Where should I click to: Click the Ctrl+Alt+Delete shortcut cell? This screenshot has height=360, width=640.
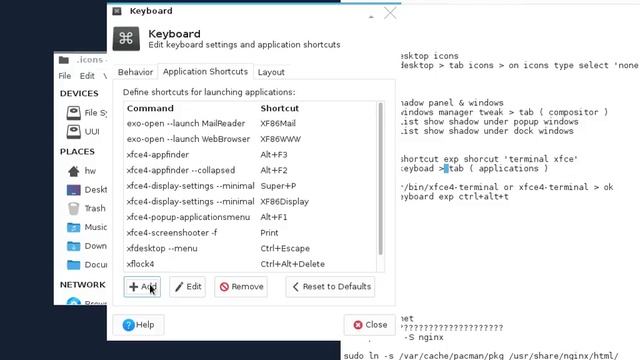tap(293, 264)
